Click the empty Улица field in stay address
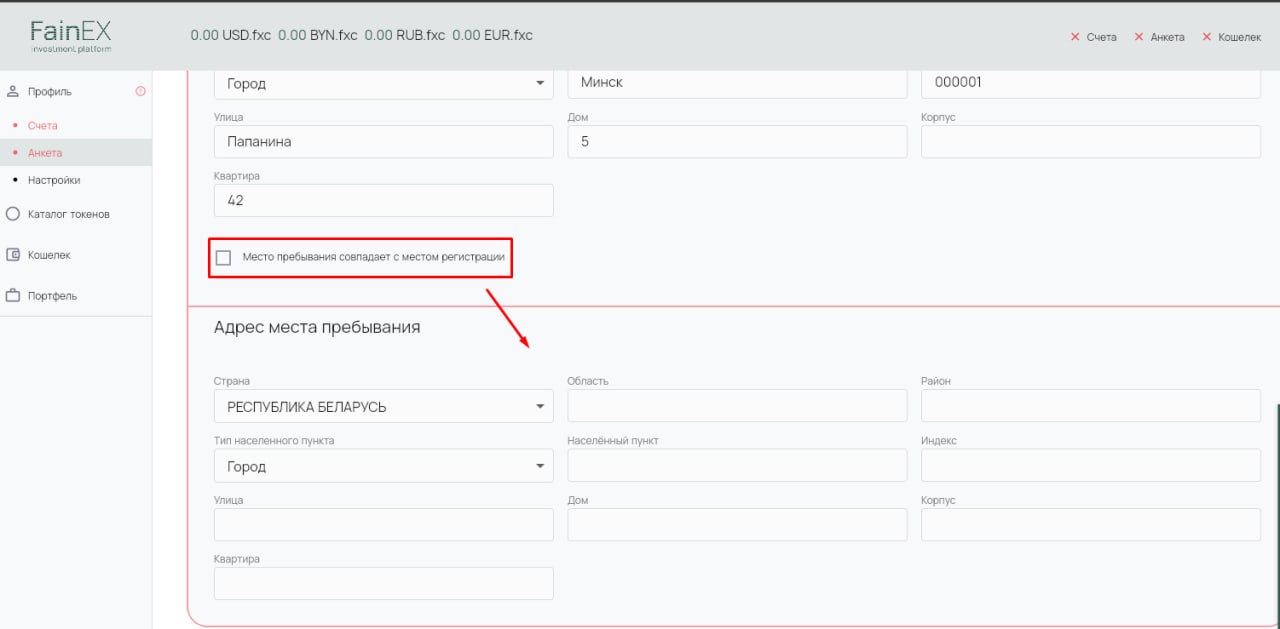The image size is (1280, 629). 384,525
